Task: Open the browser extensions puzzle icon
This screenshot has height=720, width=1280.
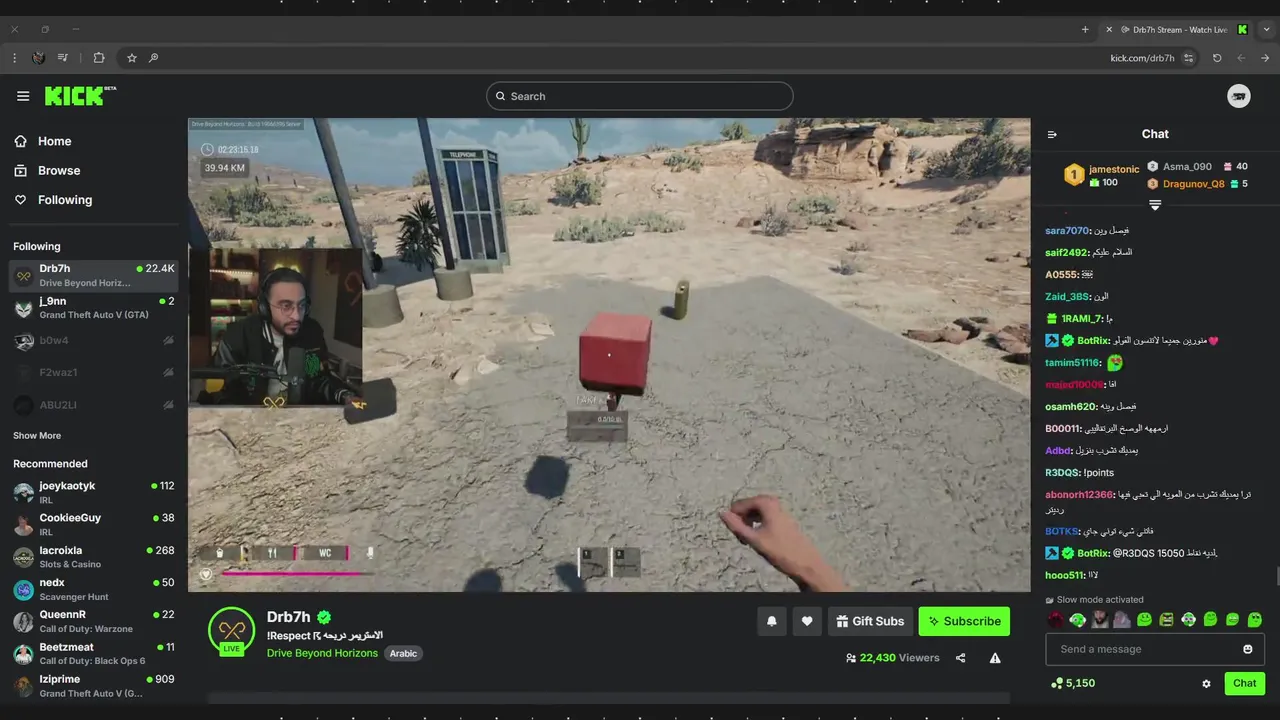Action: (x=99, y=58)
